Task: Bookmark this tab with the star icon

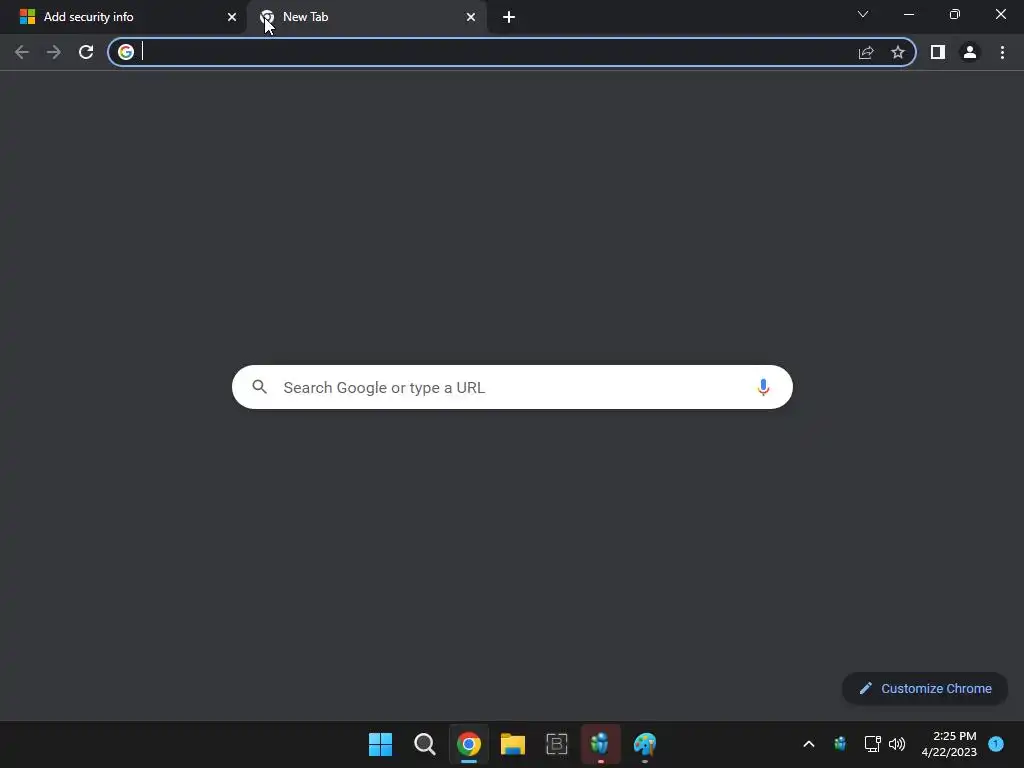Action: (x=898, y=52)
